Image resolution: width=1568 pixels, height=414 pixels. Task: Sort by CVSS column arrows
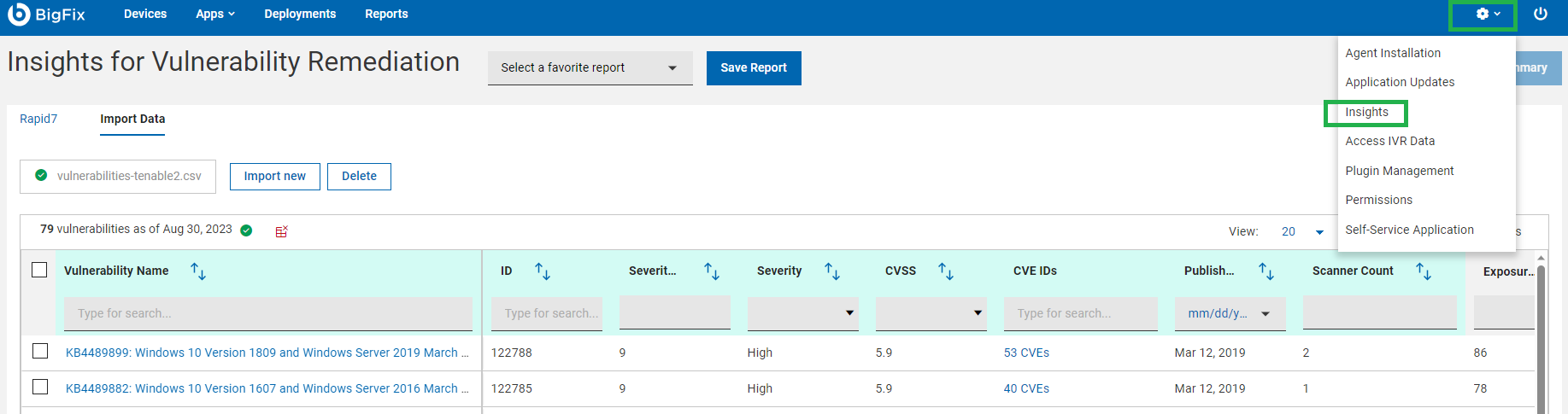click(946, 271)
